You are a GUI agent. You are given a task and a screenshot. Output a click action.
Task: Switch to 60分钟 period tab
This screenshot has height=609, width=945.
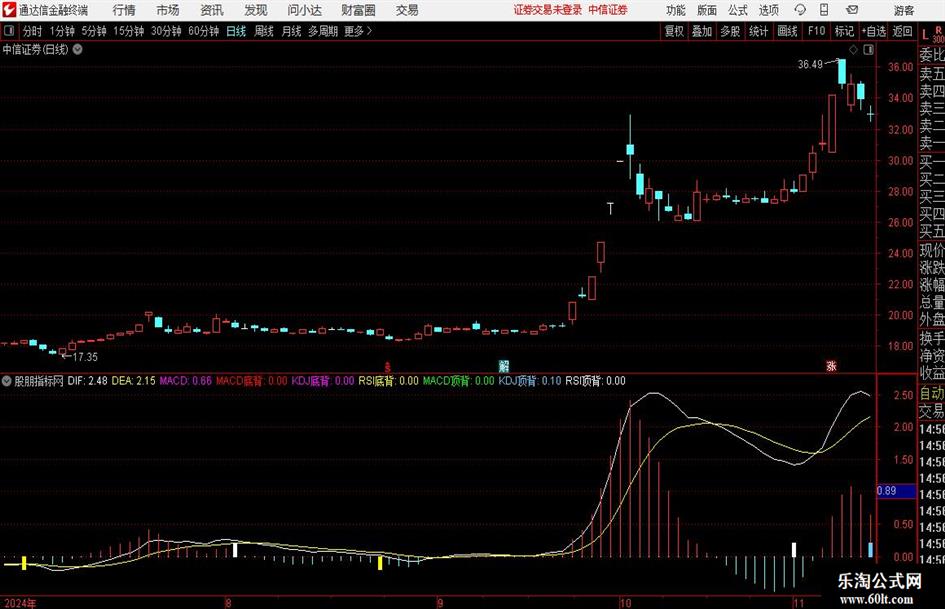pos(204,31)
